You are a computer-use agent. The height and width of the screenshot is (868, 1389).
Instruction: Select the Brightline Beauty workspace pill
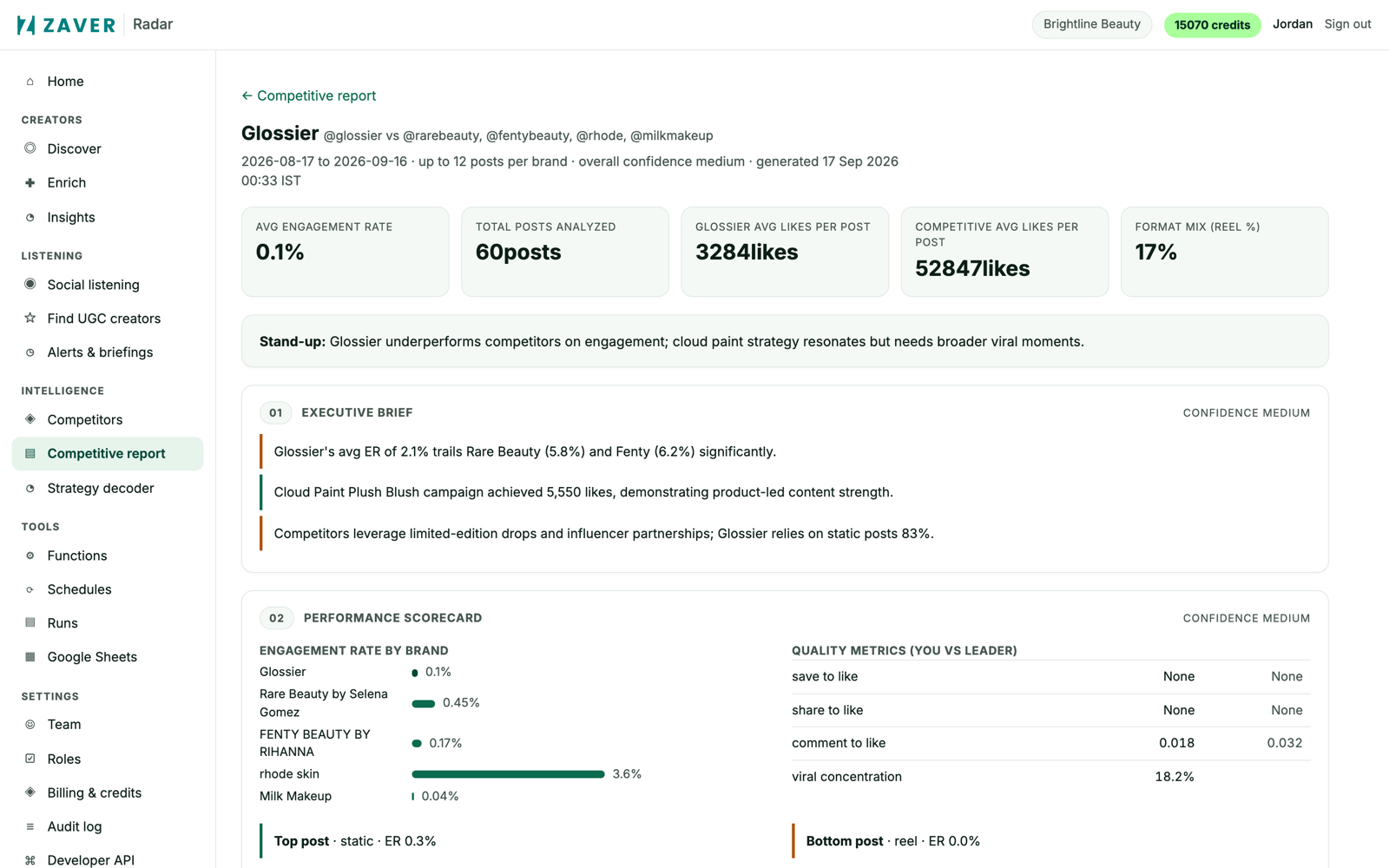tap(1091, 24)
